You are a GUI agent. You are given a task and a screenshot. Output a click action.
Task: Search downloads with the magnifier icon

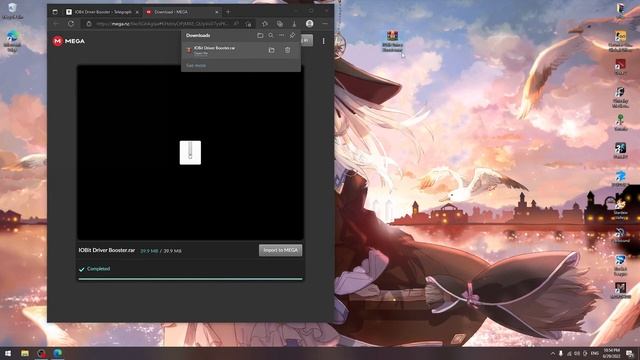coord(271,36)
